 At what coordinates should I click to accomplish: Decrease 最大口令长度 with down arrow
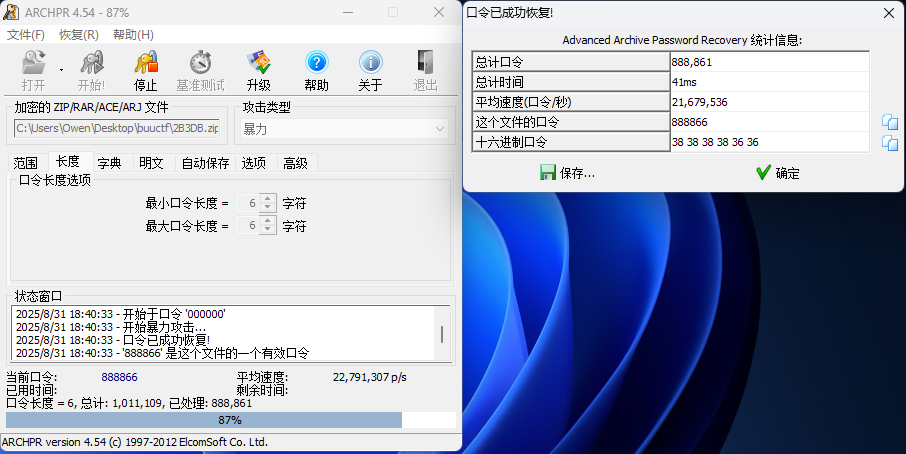click(x=268, y=230)
